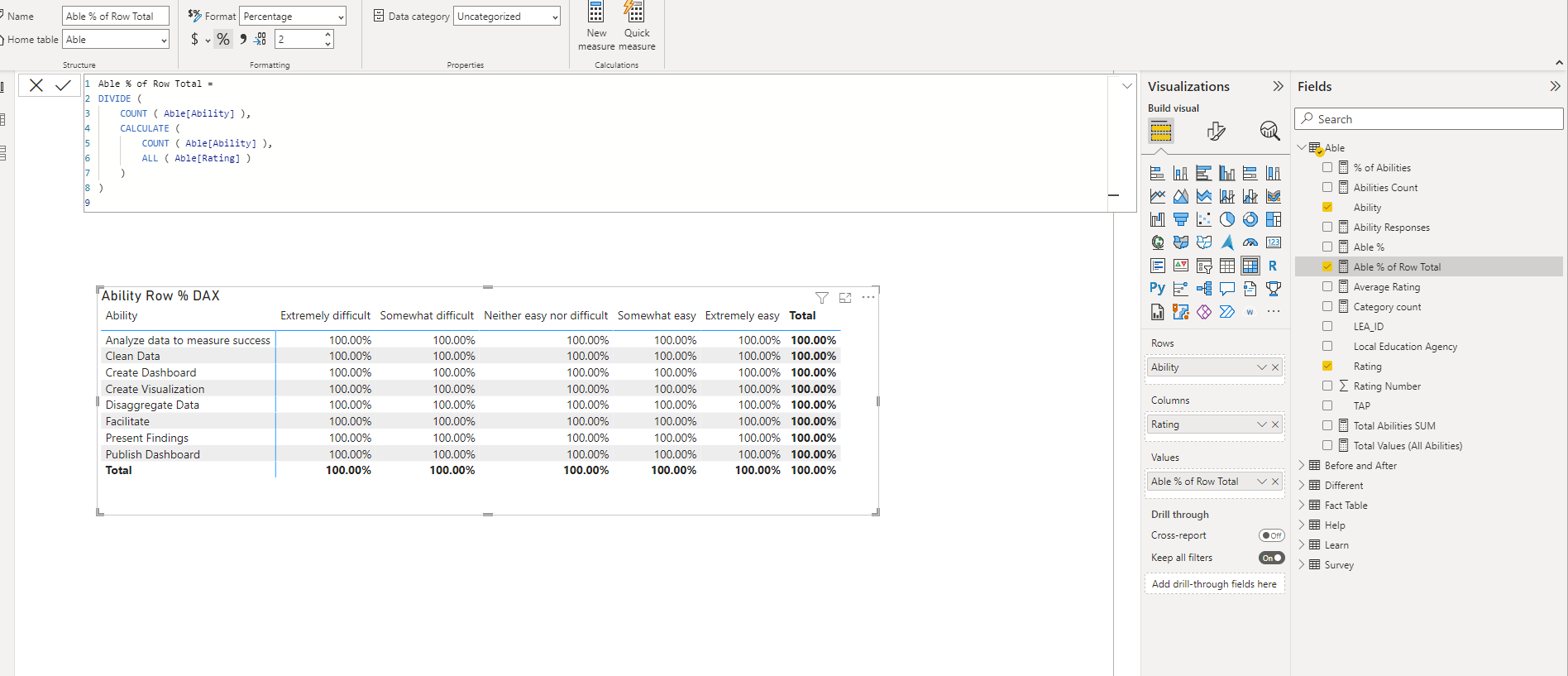The image size is (1568, 676).
Task: Remove Able % of Row Total from Values
Action: [x=1275, y=482]
